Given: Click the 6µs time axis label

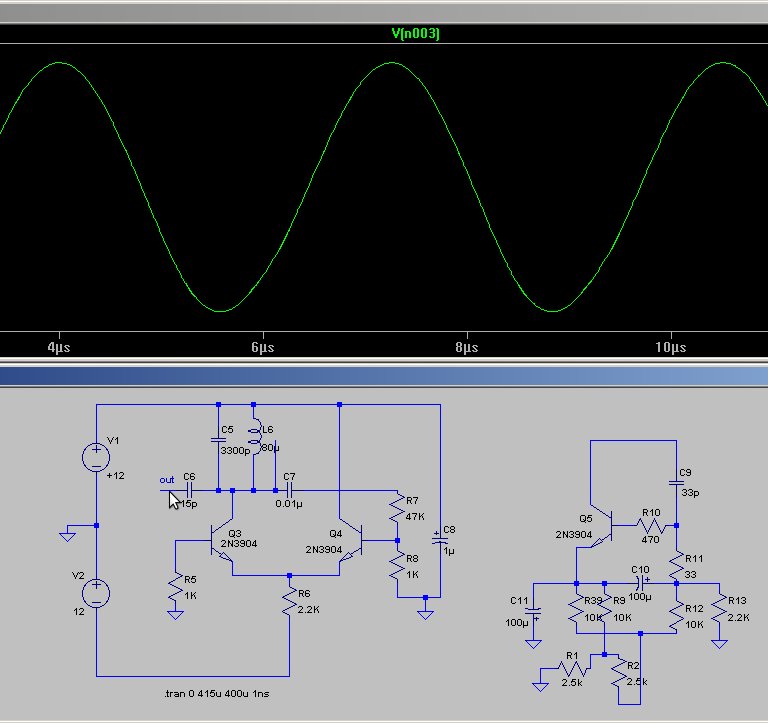Looking at the screenshot, I should [x=262, y=347].
